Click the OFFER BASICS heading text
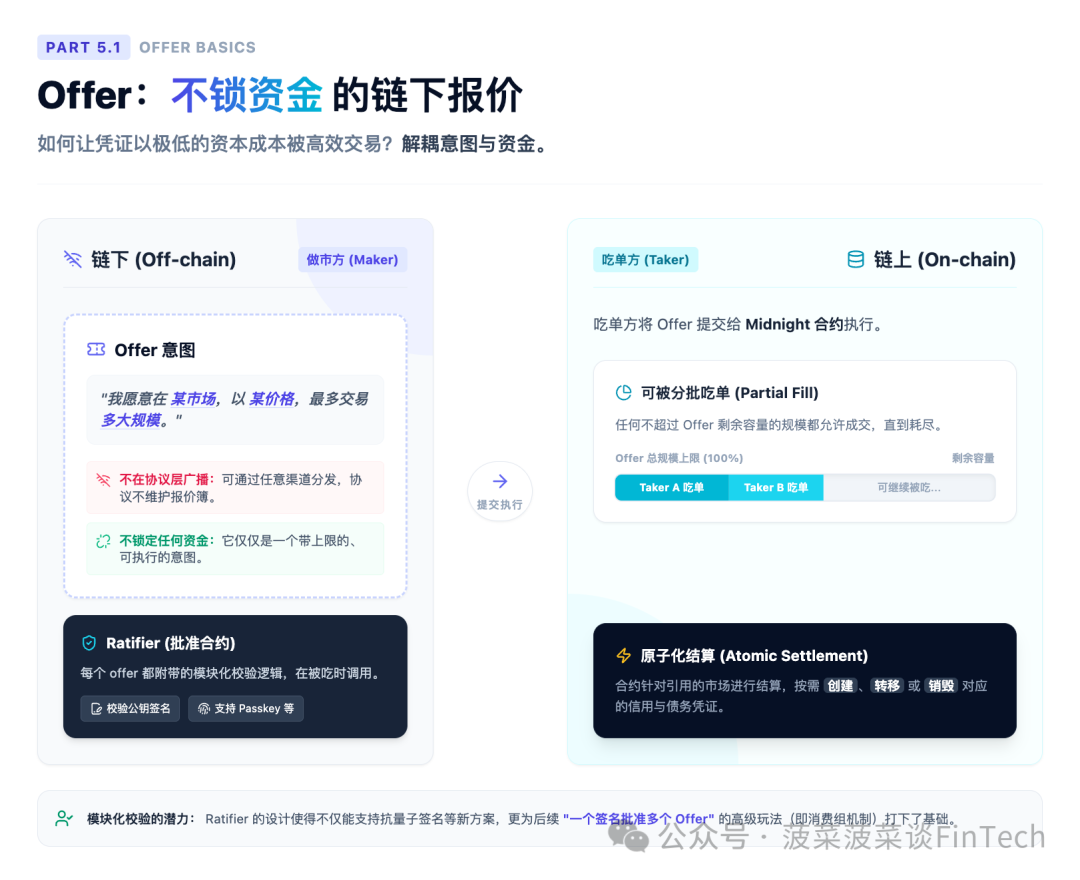 [198, 48]
